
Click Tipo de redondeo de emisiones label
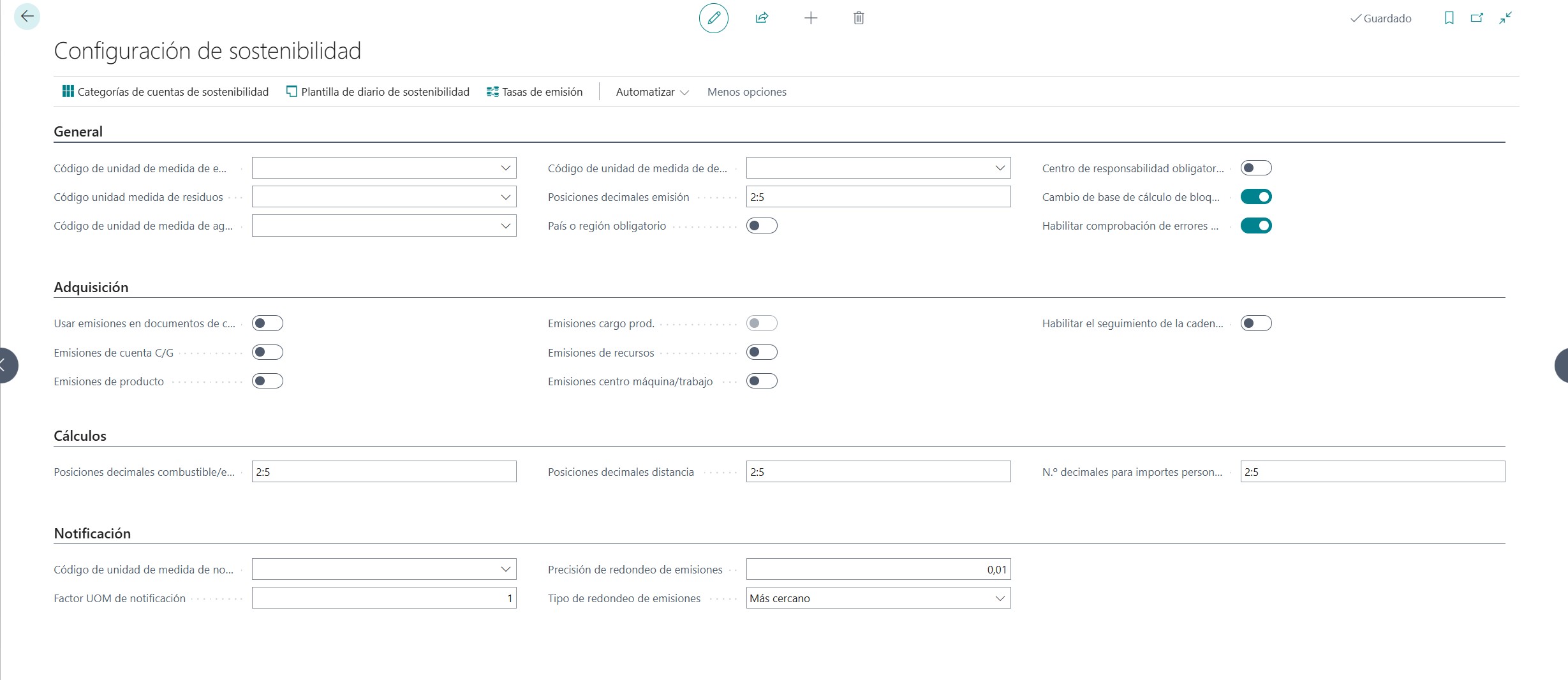(624, 598)
